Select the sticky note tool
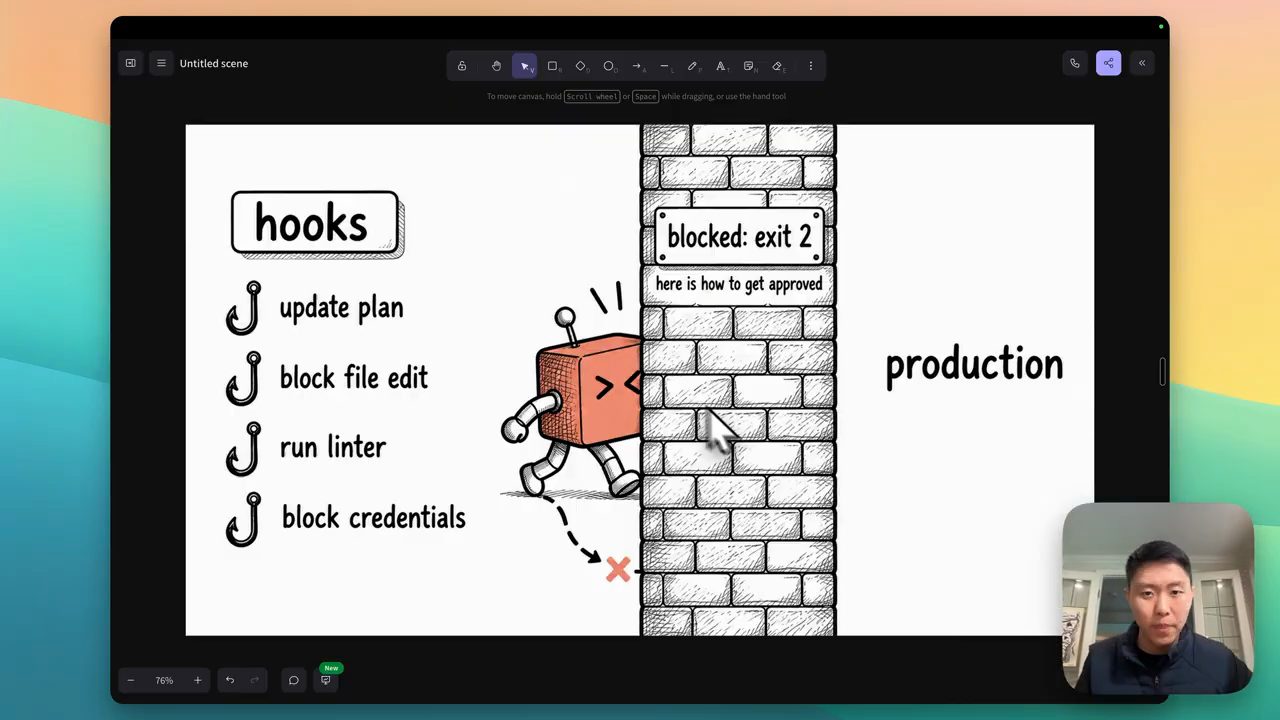The image size is (1280, 720). tap(748, 66)
